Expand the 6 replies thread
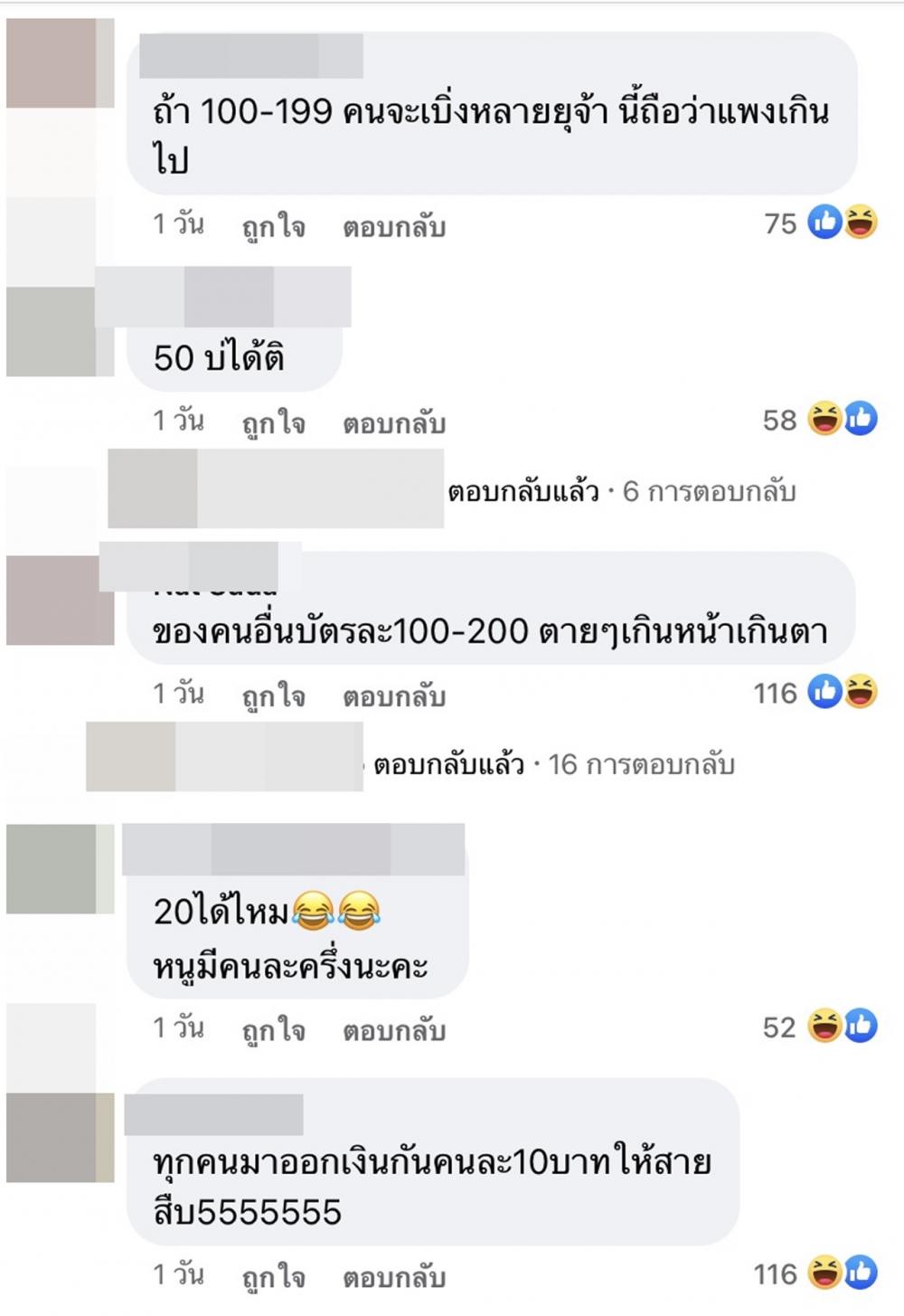The height and width of the screenshot is (1316, 904). (x=622, y=491)
